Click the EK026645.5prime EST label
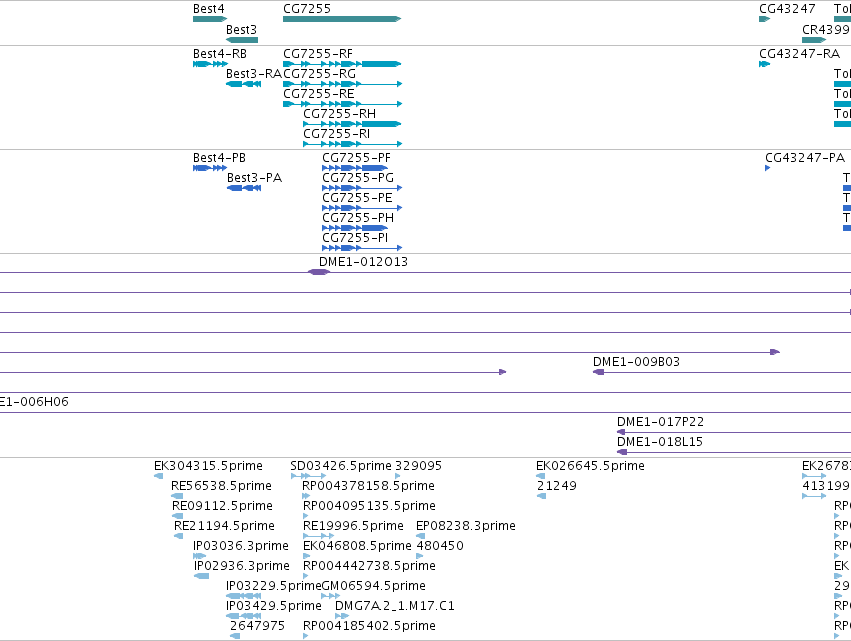 click(590, 466)
